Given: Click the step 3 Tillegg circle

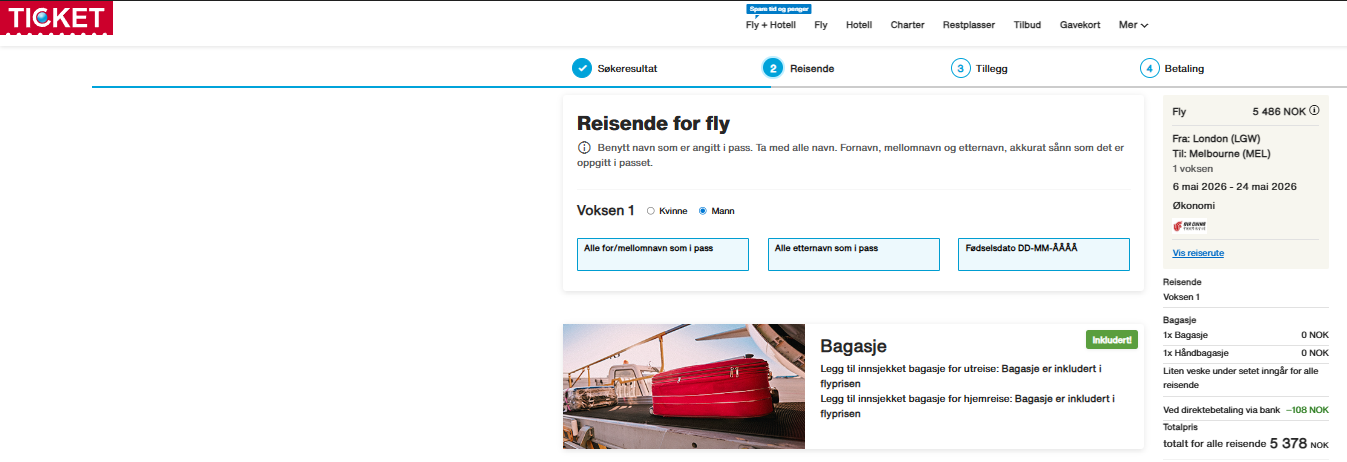Looking at the screenshot, I should coord(960,68).
